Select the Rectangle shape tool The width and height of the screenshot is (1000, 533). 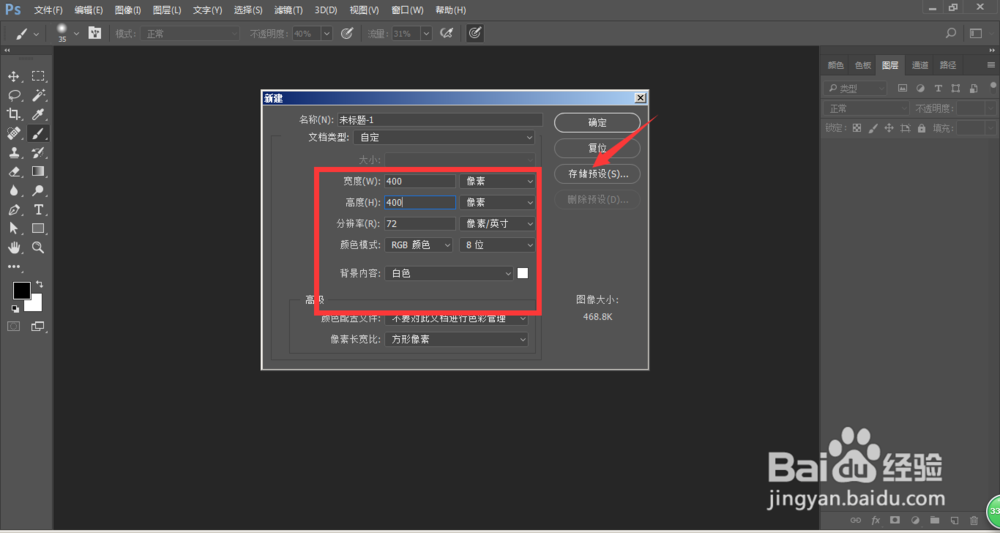tap(38, 228)
